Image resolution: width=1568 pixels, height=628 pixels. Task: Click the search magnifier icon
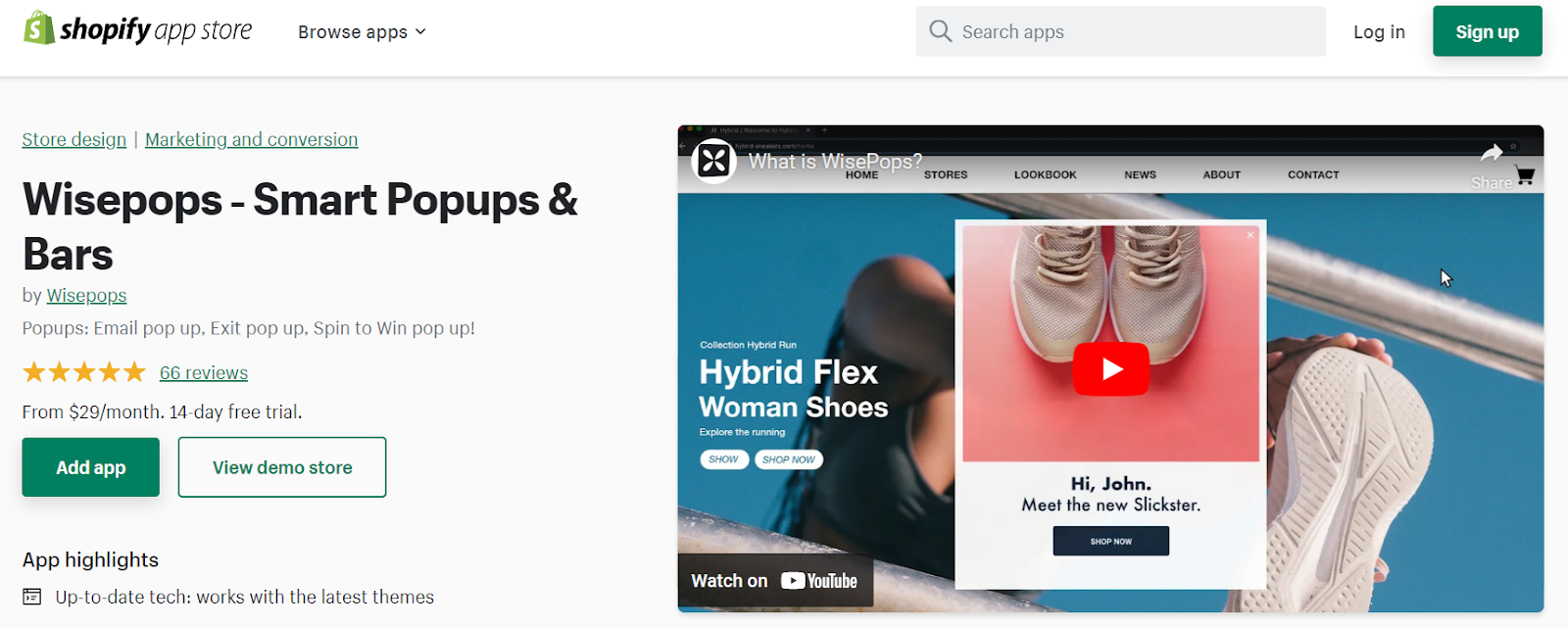click(x=940, y=31)
